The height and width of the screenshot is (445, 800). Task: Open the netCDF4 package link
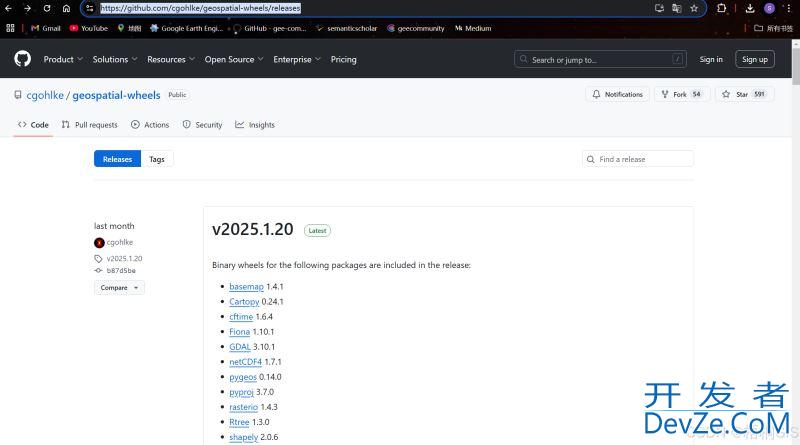(x=245, y=362)
